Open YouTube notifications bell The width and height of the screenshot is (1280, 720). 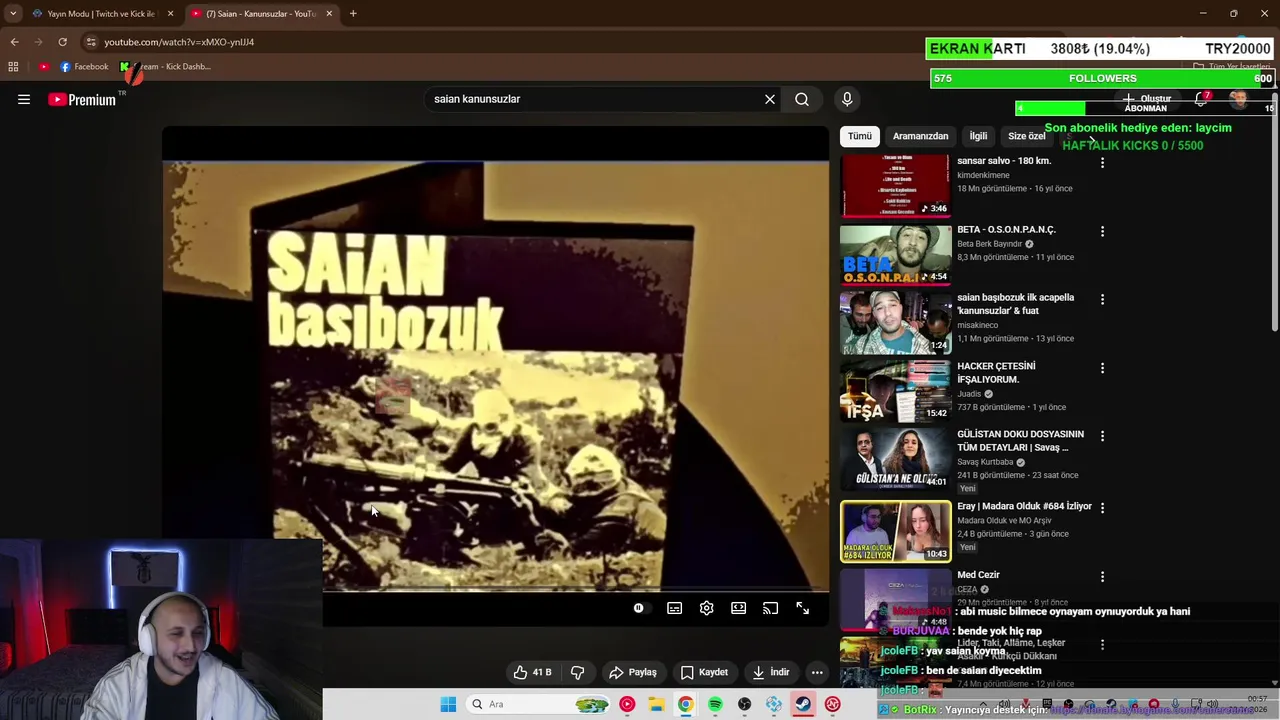(1201, 99)
